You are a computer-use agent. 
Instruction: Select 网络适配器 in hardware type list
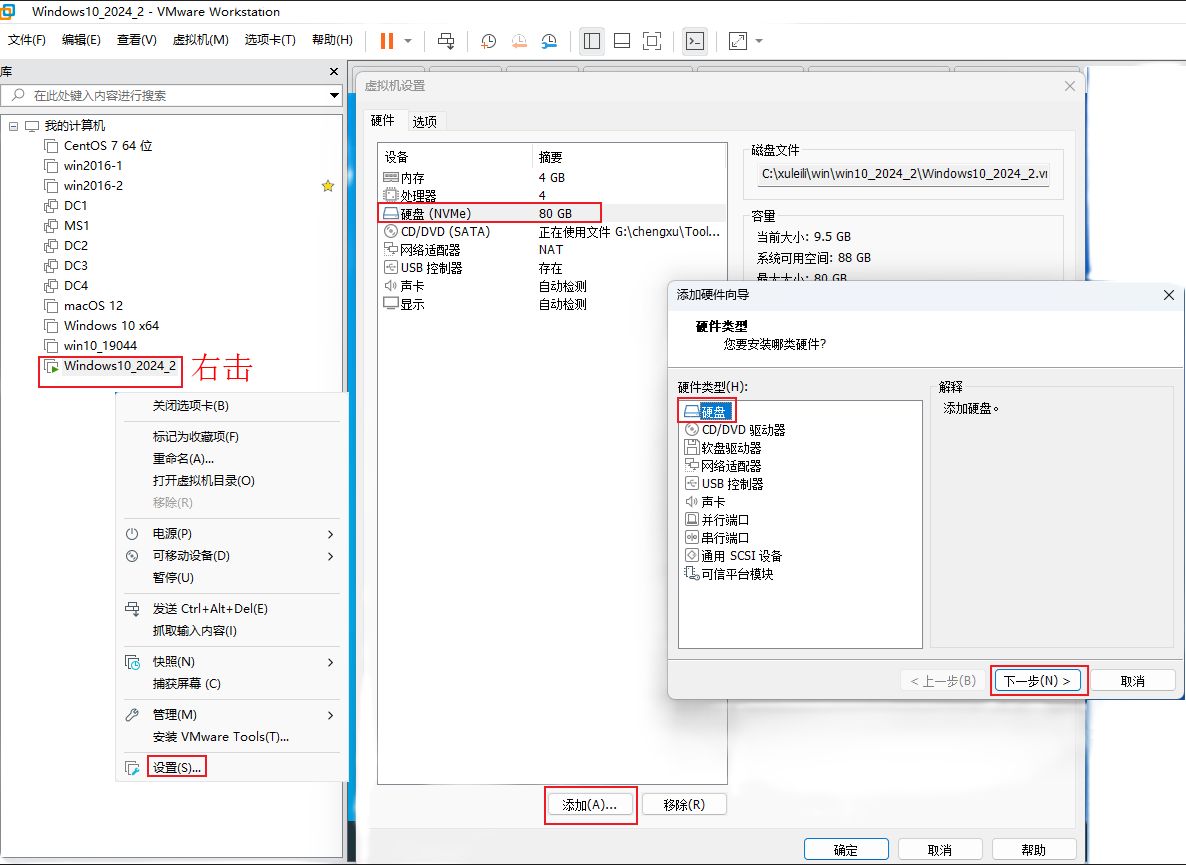tap(730, 466)
